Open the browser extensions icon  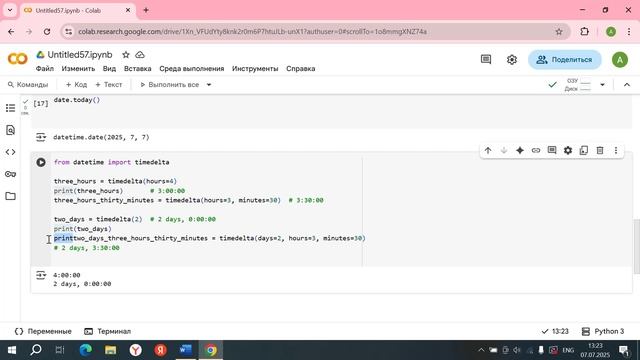point(584,32)
